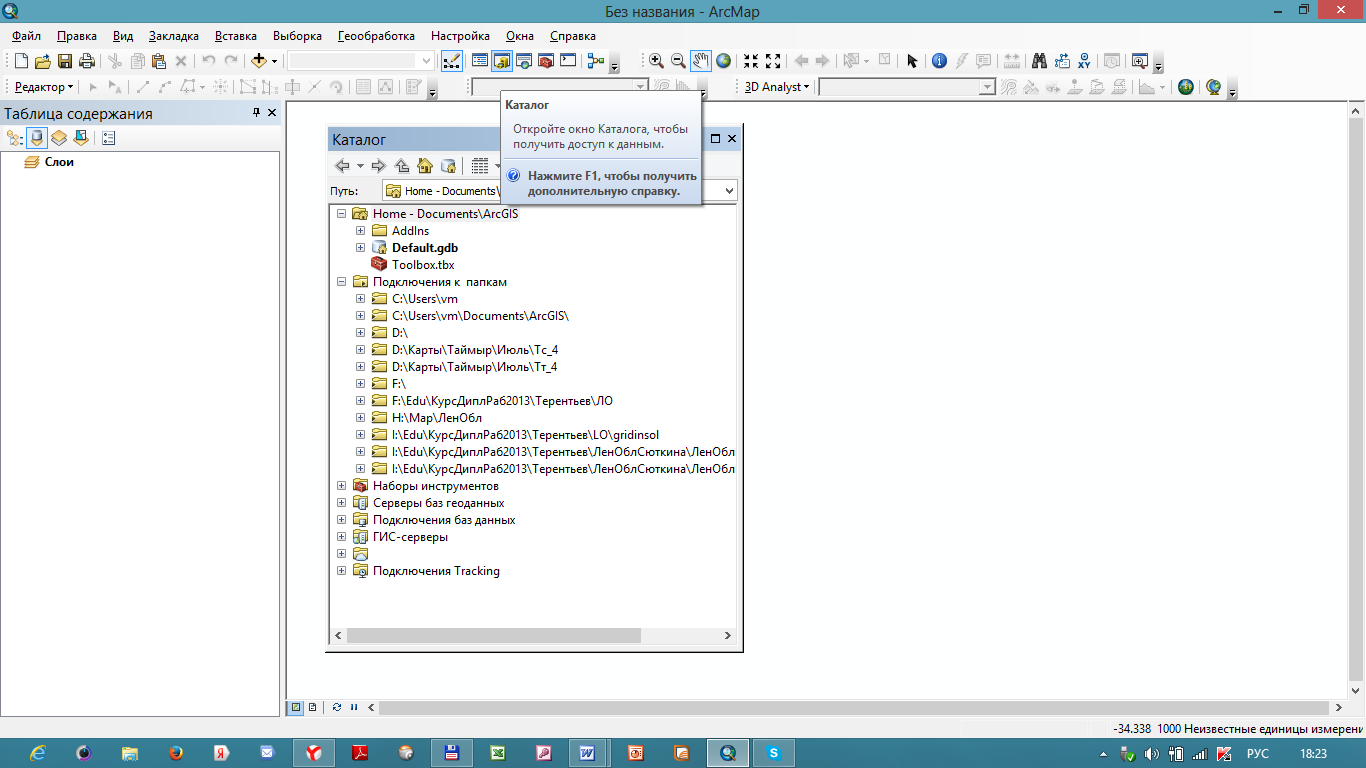Open the Find binoculars tool
1366x768 pixels.
[x=1039, y=61]
